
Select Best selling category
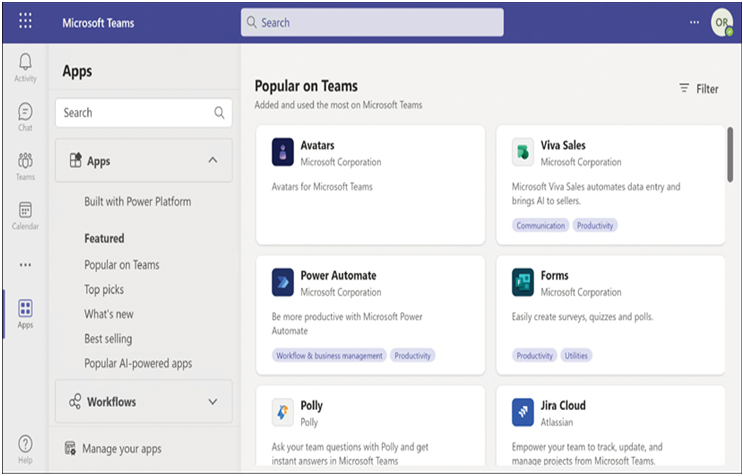pos(108,339)
